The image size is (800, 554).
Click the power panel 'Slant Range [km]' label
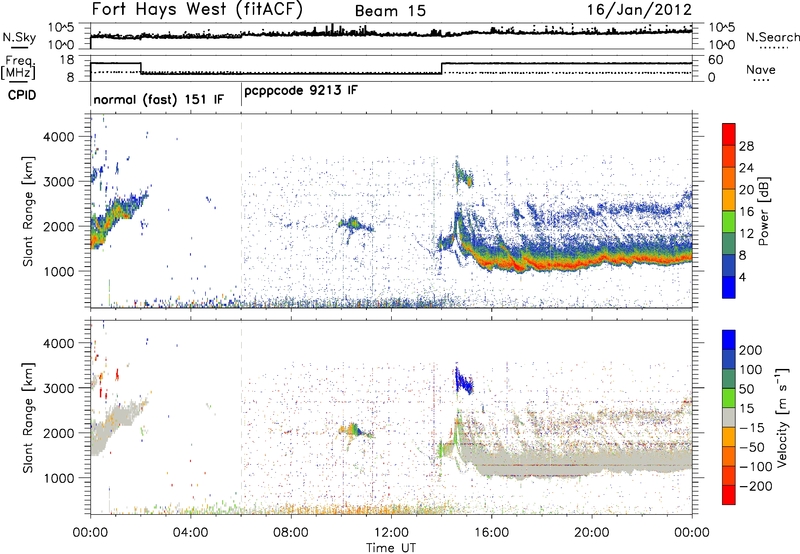[x=28, y=211]
